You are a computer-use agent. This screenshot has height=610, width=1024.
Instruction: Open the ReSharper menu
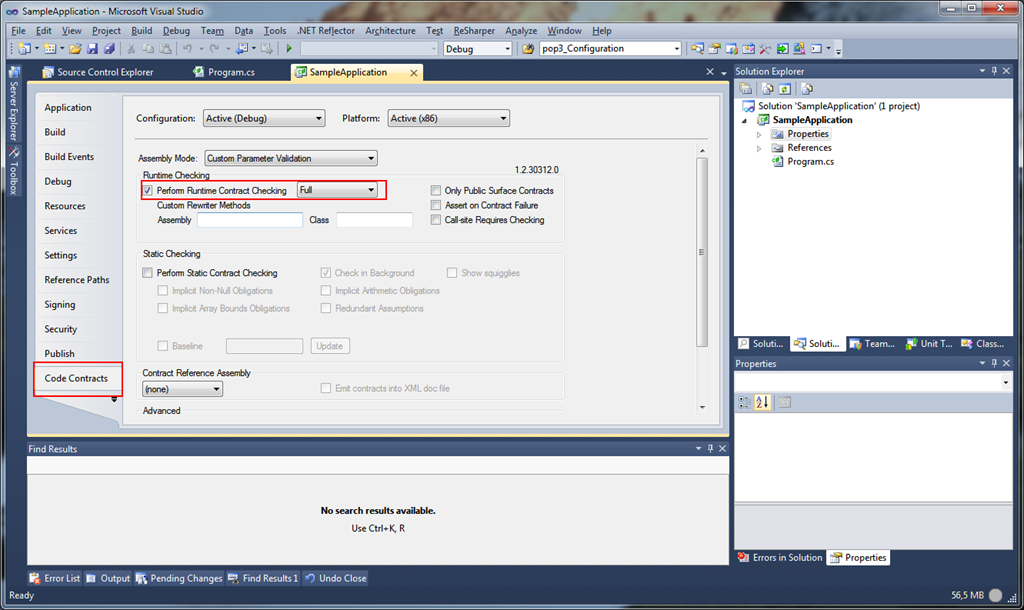tap(474, 31)
